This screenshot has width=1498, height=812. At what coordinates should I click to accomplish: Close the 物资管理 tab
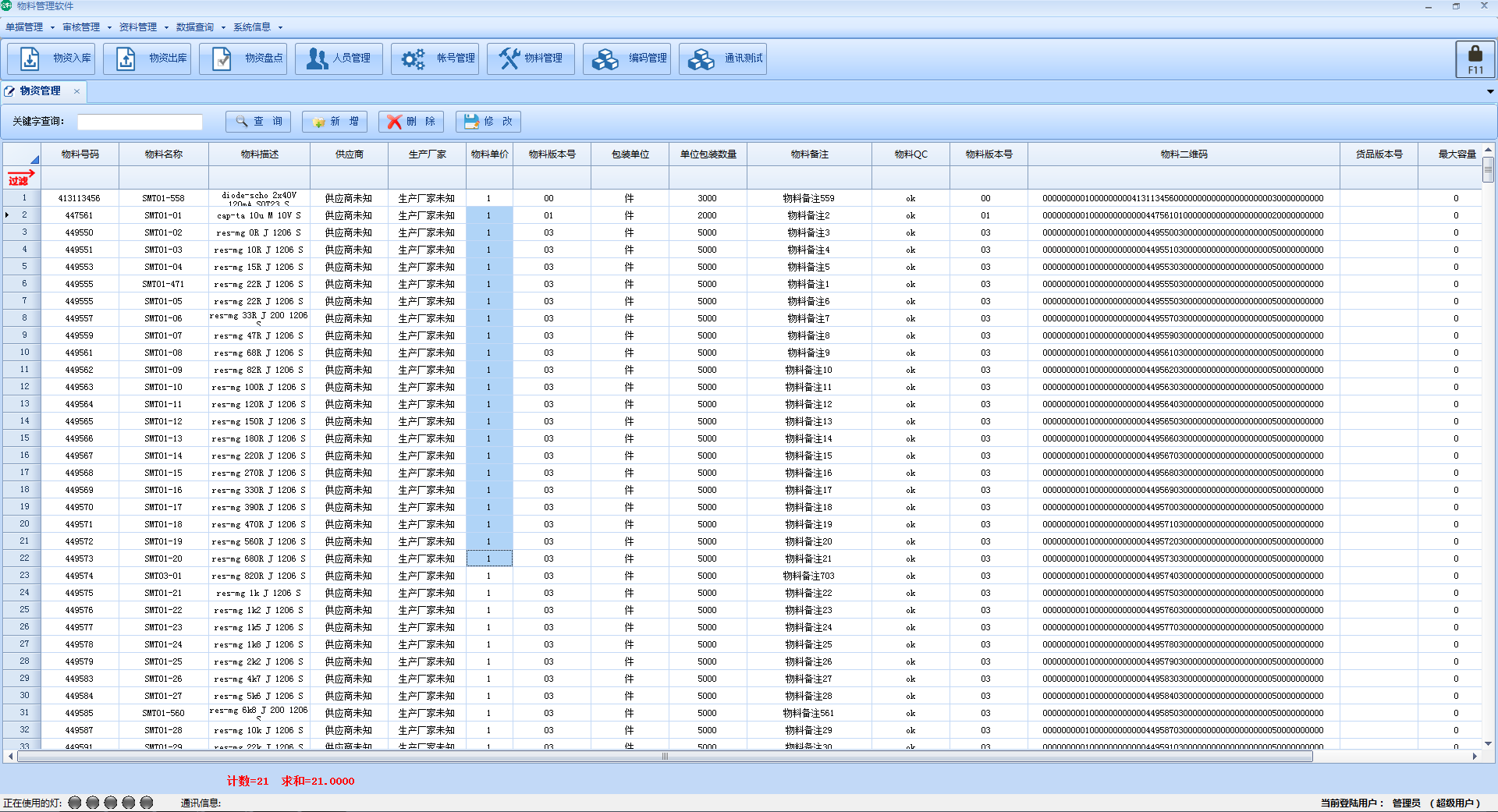76,91
